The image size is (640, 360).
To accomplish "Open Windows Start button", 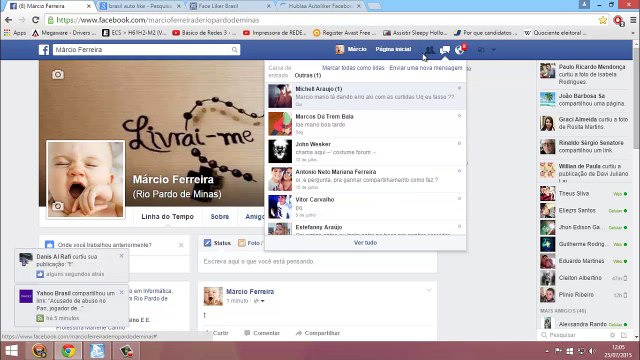I will 11,351.
